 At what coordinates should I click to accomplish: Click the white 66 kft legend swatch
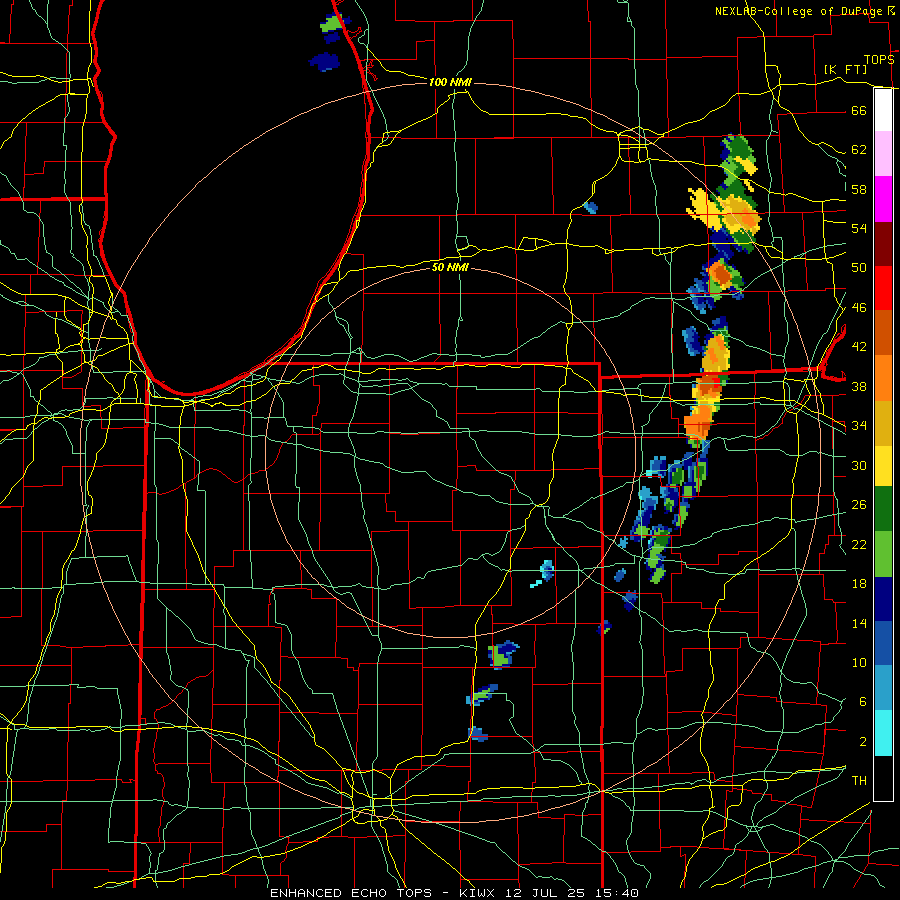883,110
